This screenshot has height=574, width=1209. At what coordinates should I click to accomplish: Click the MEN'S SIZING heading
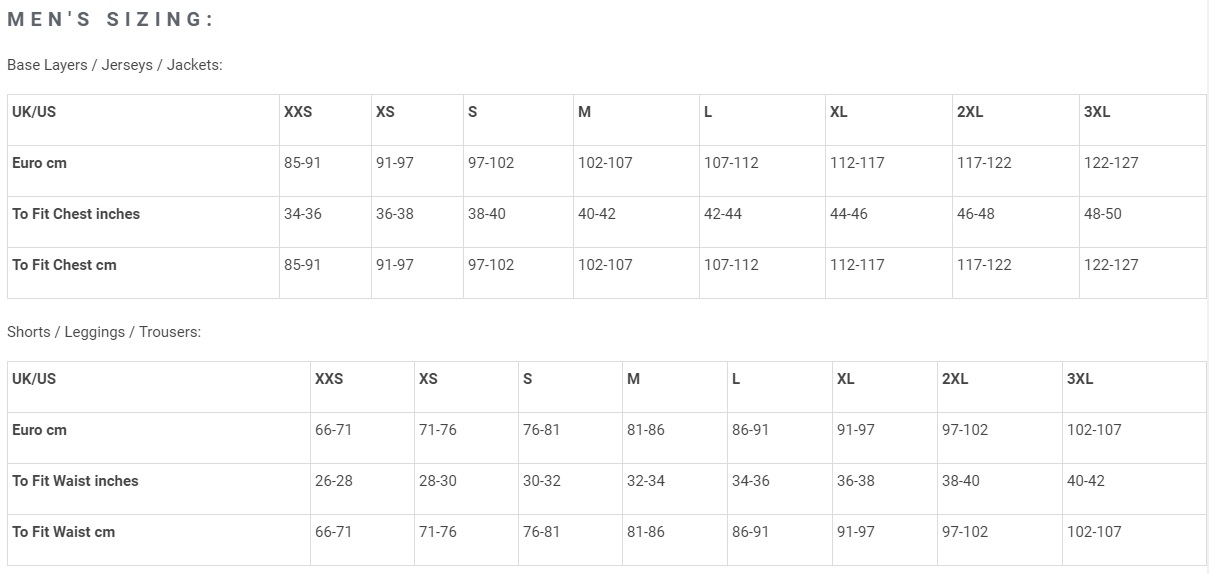coord(110,20)
